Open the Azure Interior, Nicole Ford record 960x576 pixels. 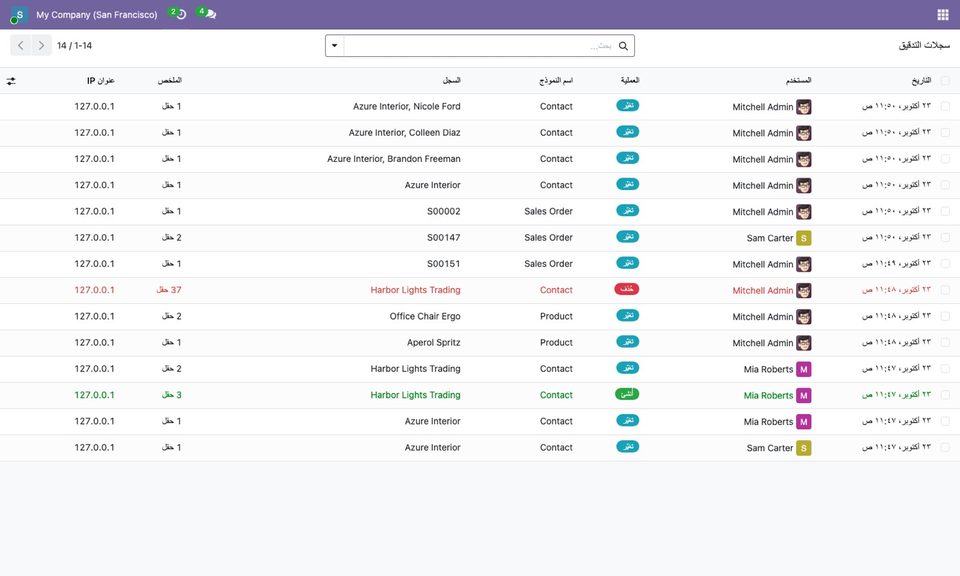point(407,107)
